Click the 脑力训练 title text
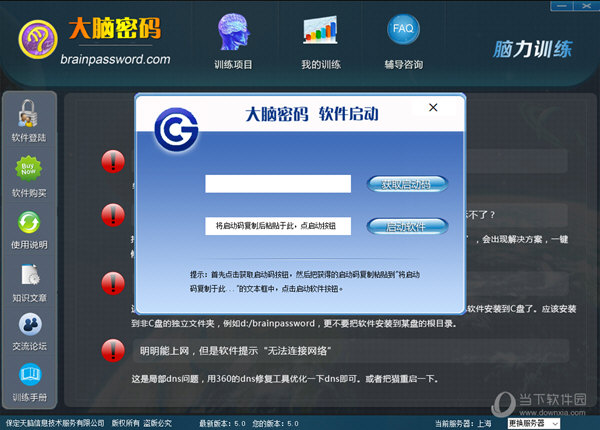 [x=533, y=49]
